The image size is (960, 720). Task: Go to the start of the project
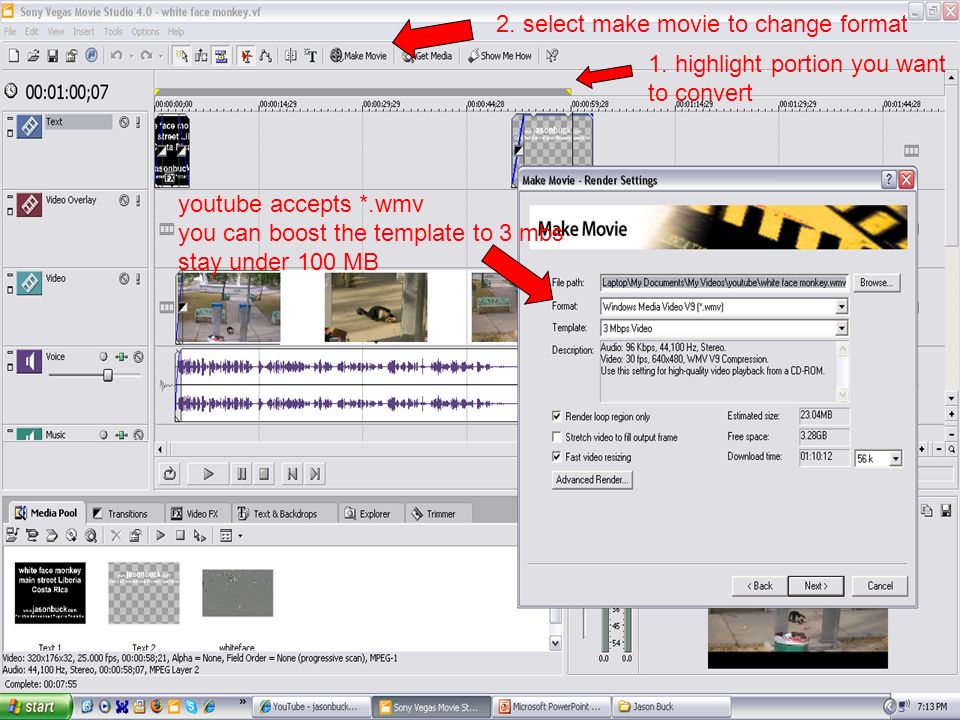[x=292, y=473]
